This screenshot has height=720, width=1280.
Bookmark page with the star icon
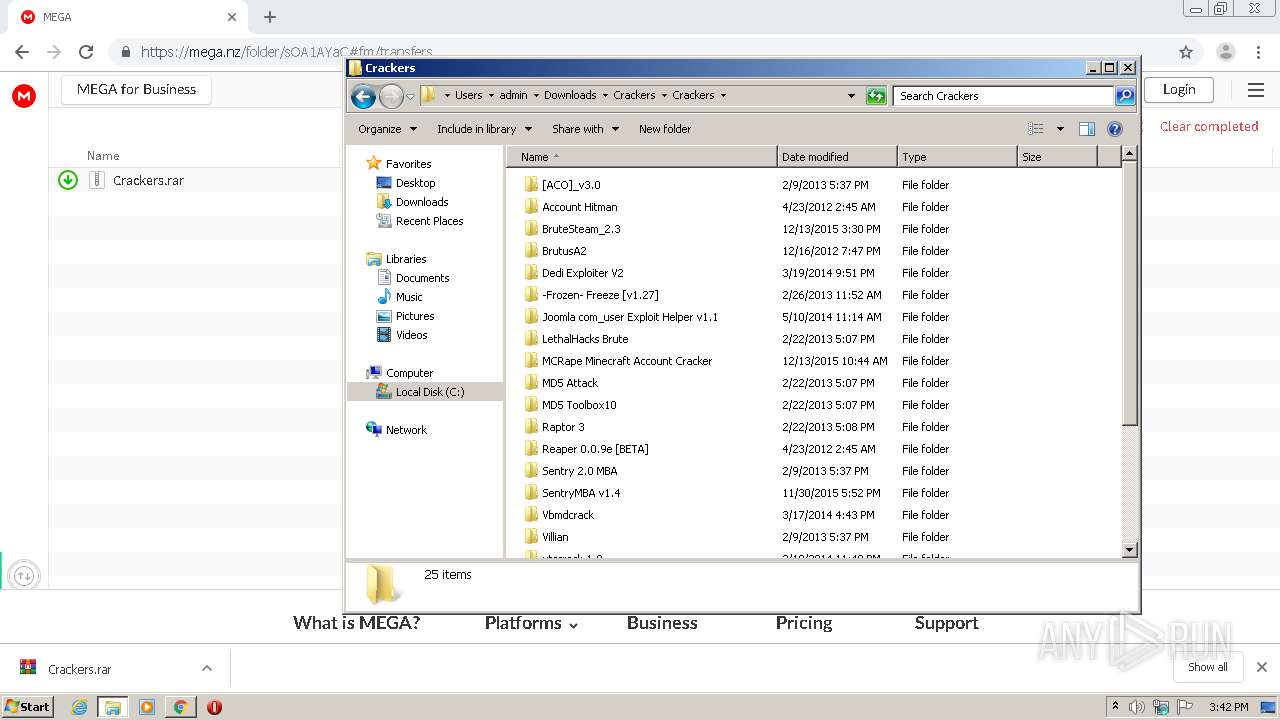pyautogui.click(x=1186, y=52)
